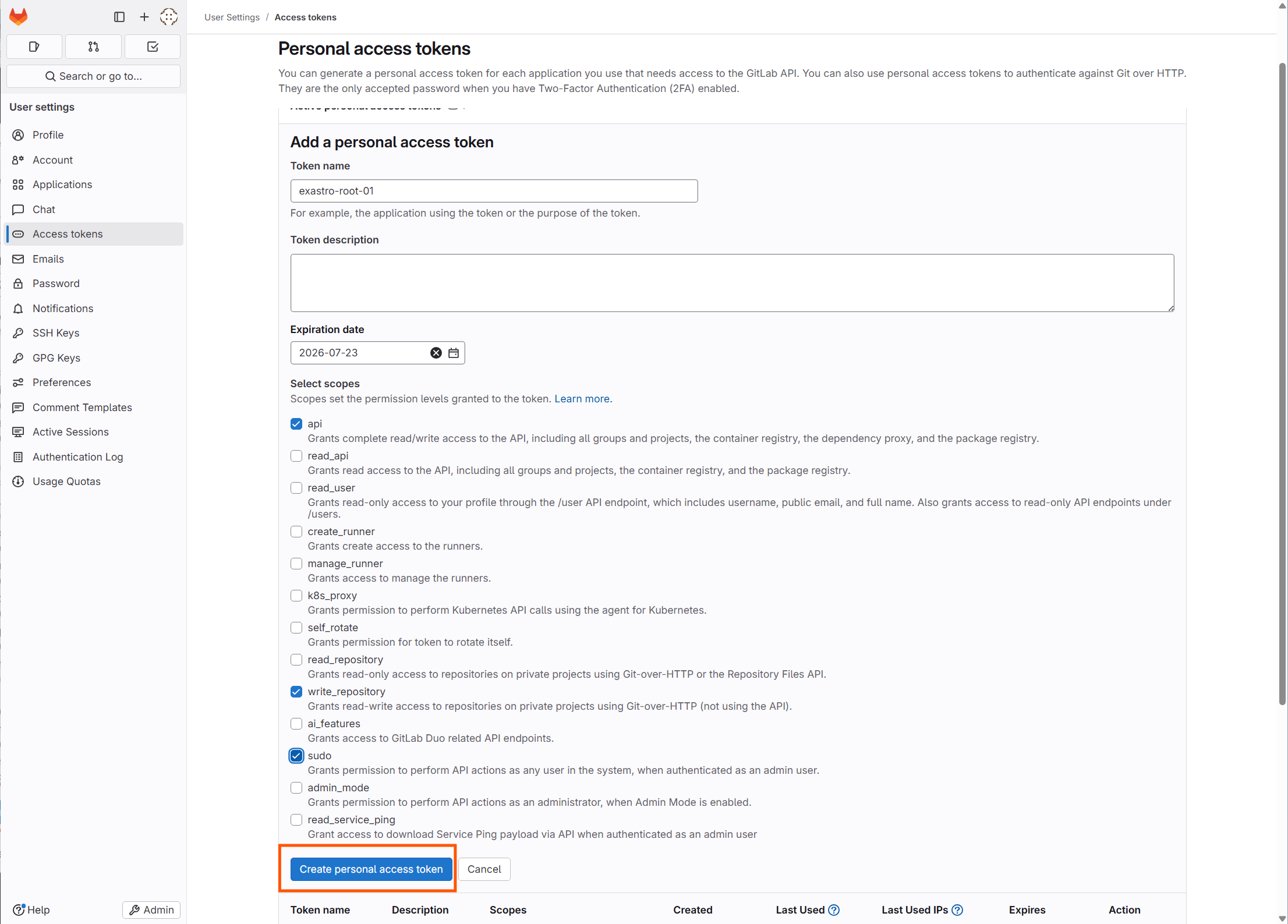Toggle the sidebar collapse icon
Image resolution: width=1288 pixels, height=924 pixels.
tap(119, 17)
